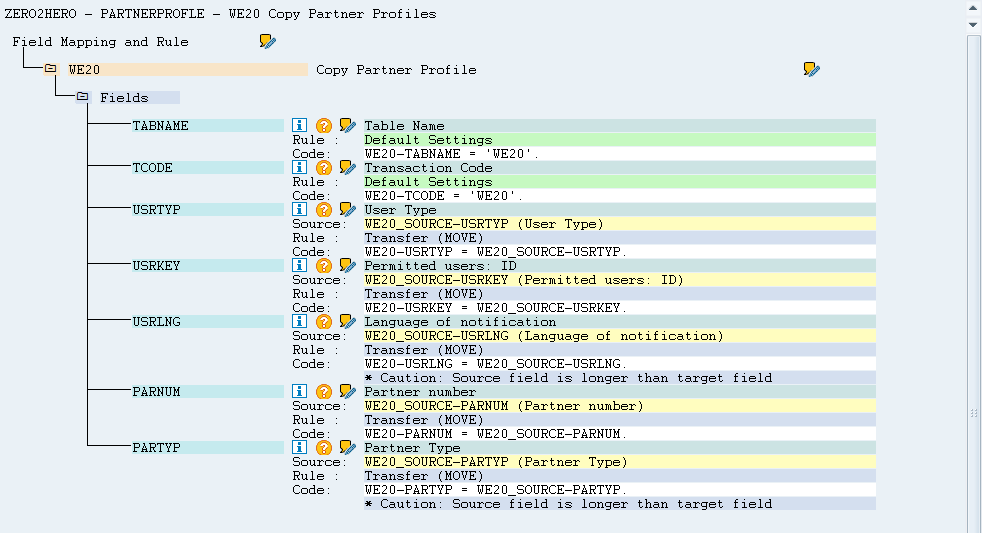This screenshot has height=533, width=982.
Task: Collapse the WE20 folder node
Action: pyautogui.click(x=51, y=70)
